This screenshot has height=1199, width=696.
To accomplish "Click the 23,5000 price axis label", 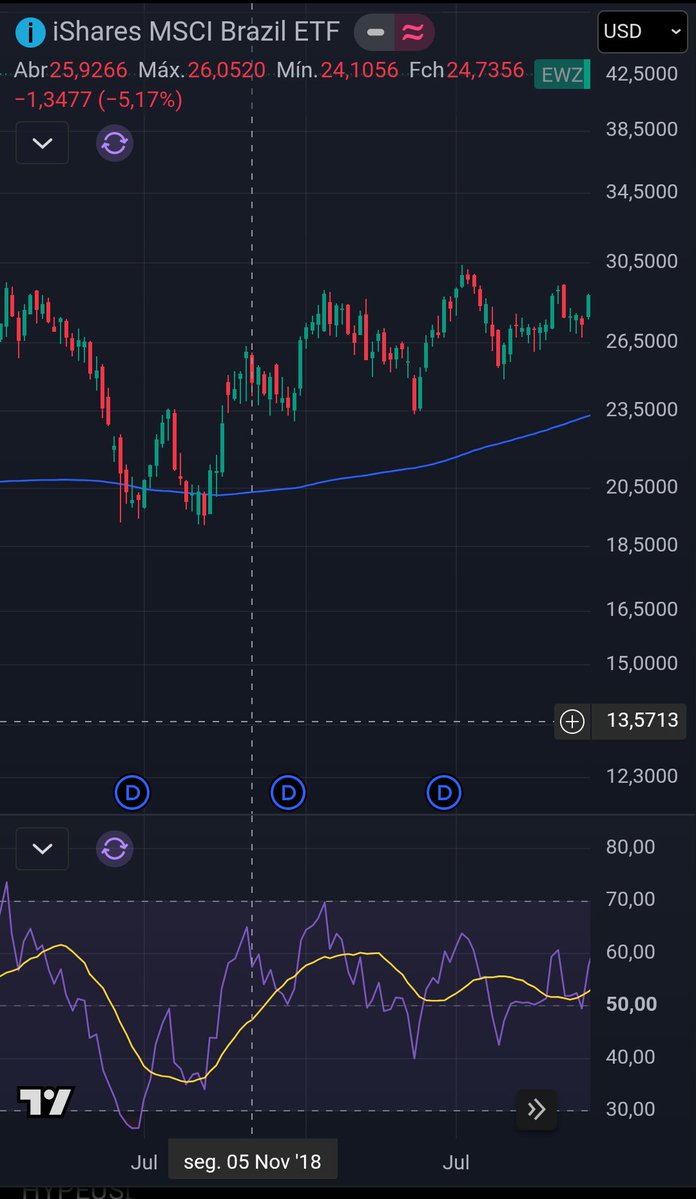I will [x=642, y=410].
